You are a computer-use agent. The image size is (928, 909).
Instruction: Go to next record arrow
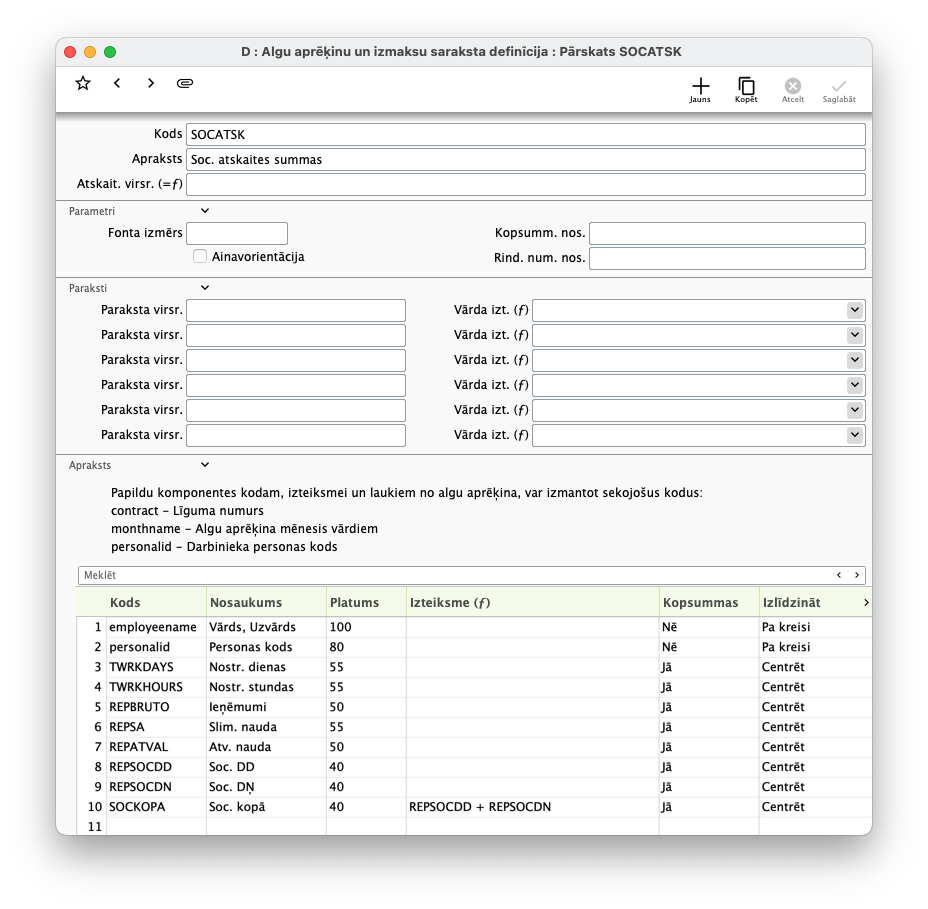point(151,83)
